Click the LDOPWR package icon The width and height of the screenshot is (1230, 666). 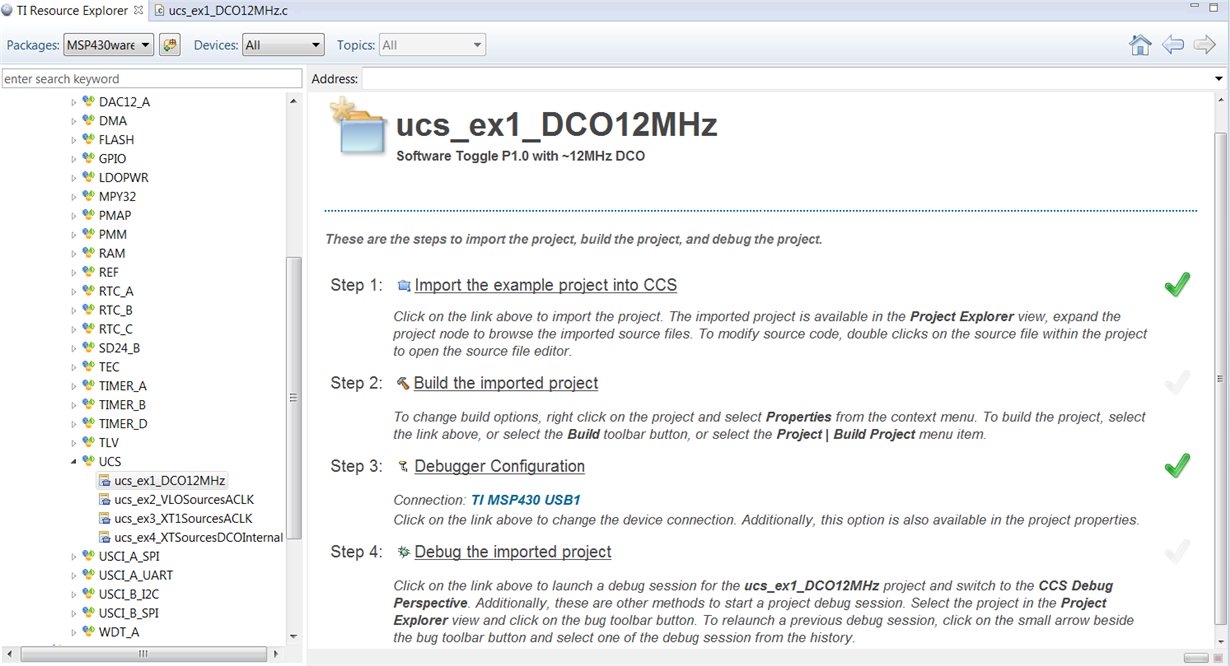(89, 177)
